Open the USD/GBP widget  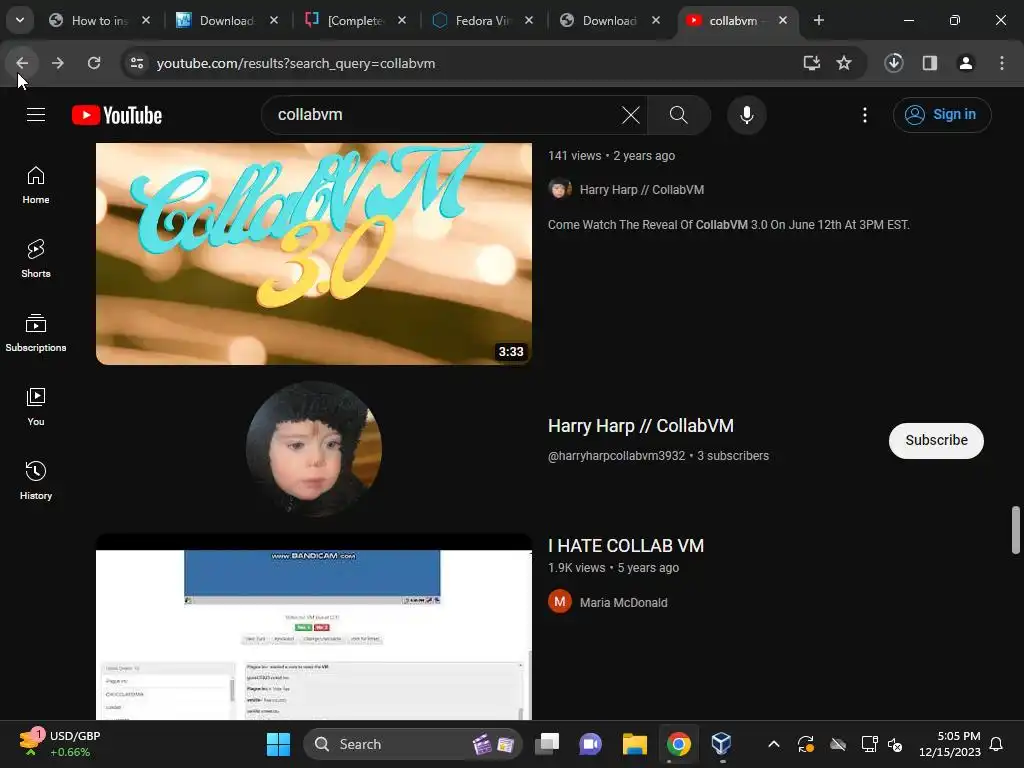click(x=60, y=744)
